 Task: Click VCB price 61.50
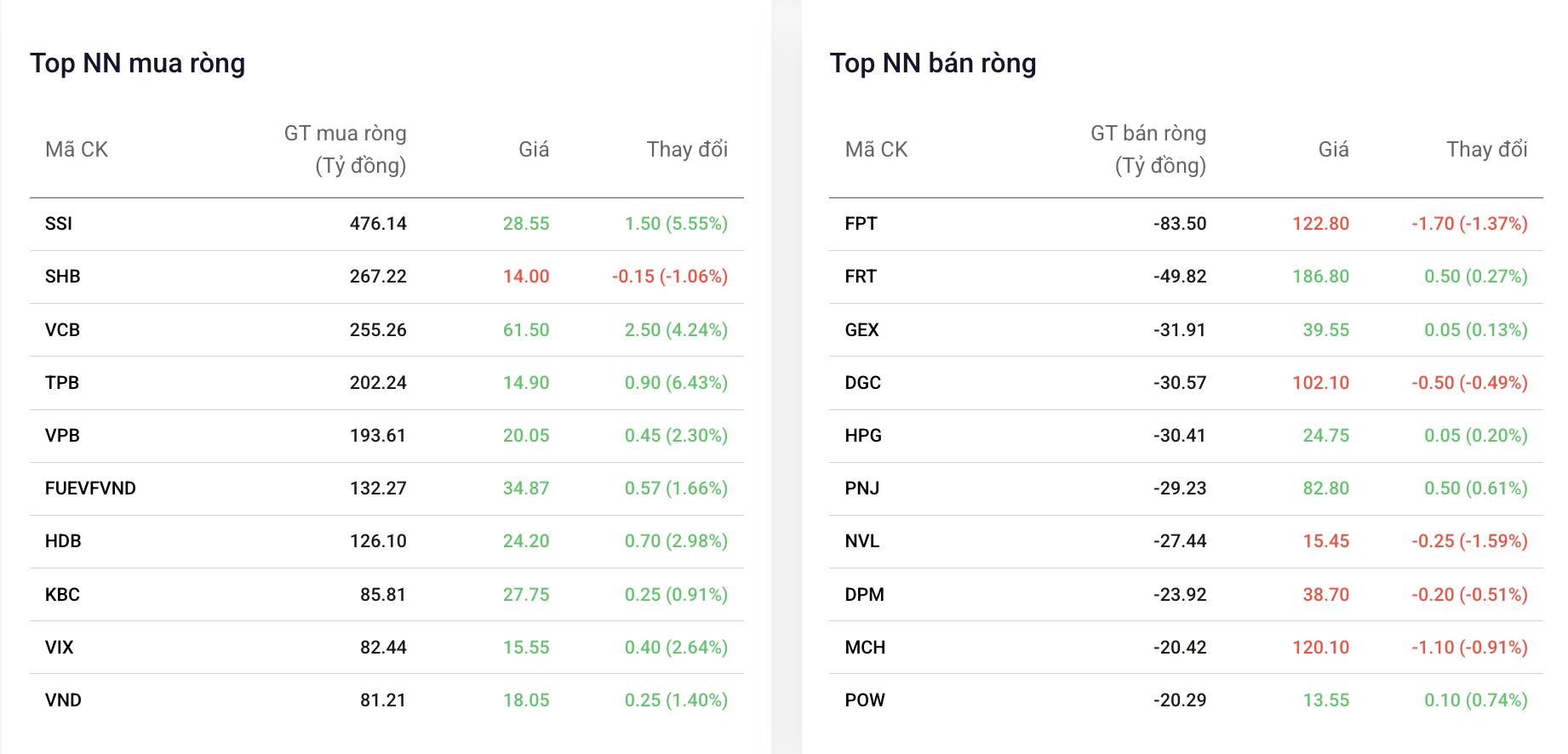coord(526,330)
